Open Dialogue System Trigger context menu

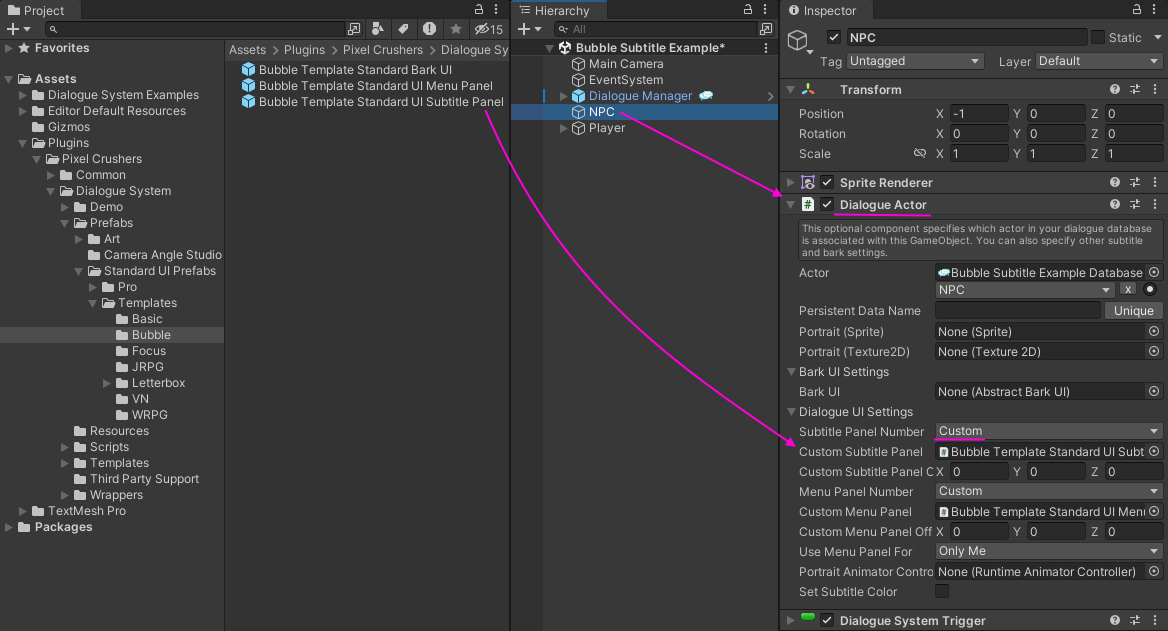(x=1155, y=621)
